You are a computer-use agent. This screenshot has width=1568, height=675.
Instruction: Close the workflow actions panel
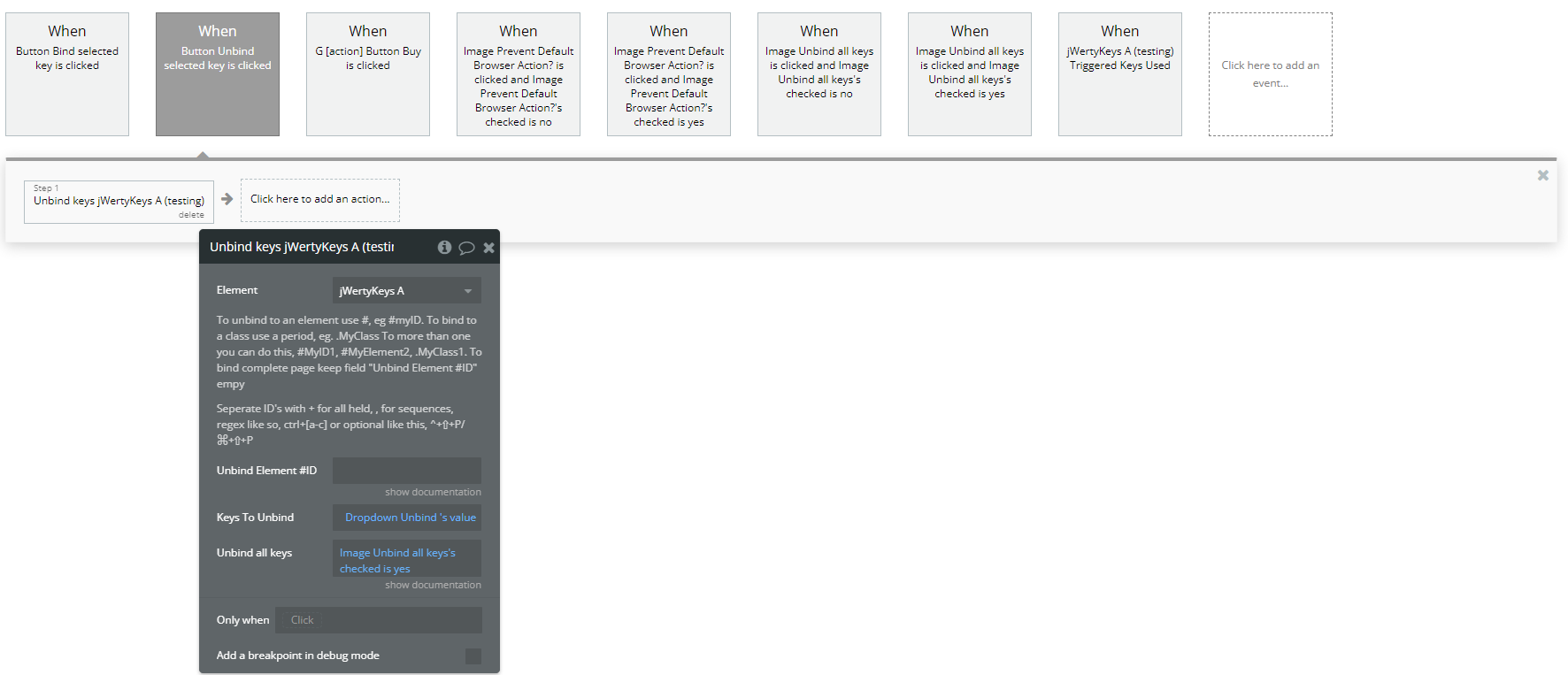point(1542,175)
